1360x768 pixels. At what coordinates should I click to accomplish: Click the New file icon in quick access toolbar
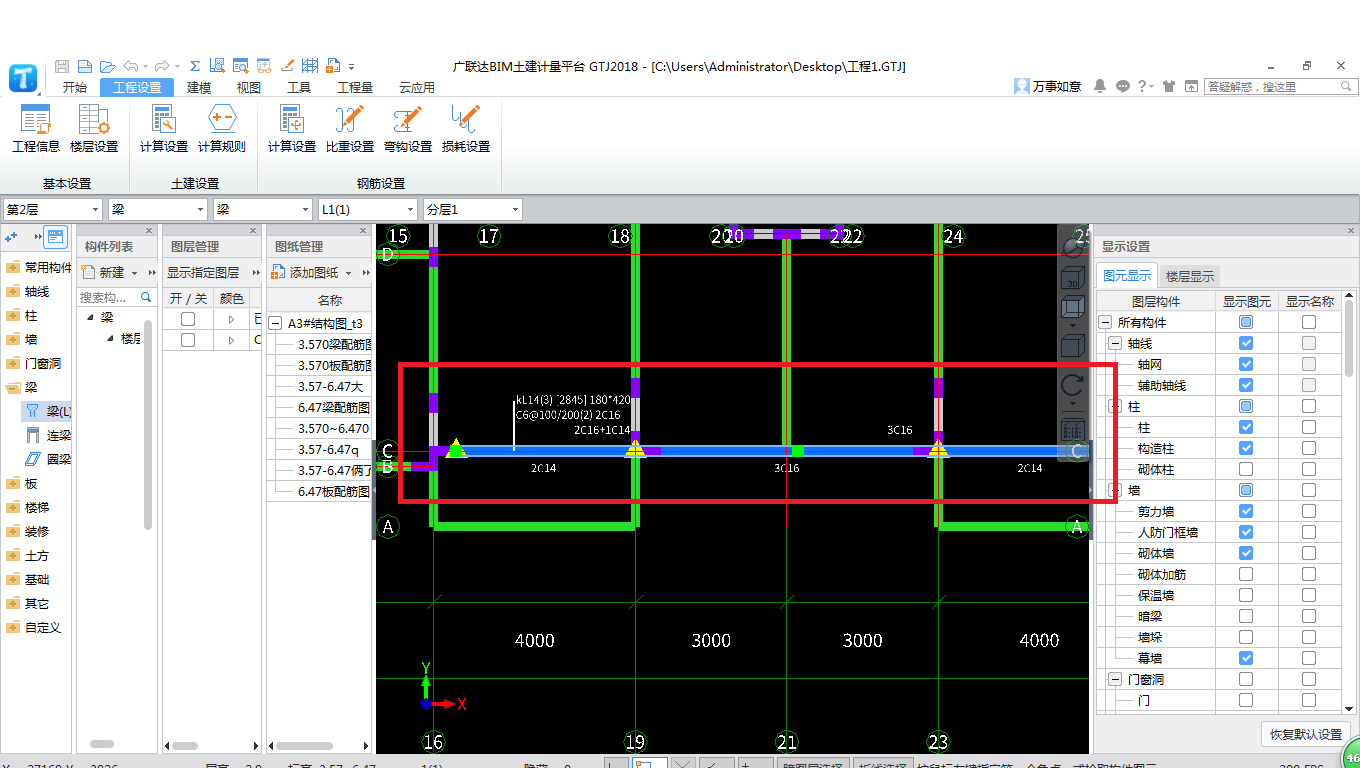pyautogui.click(x=84, y=66)
